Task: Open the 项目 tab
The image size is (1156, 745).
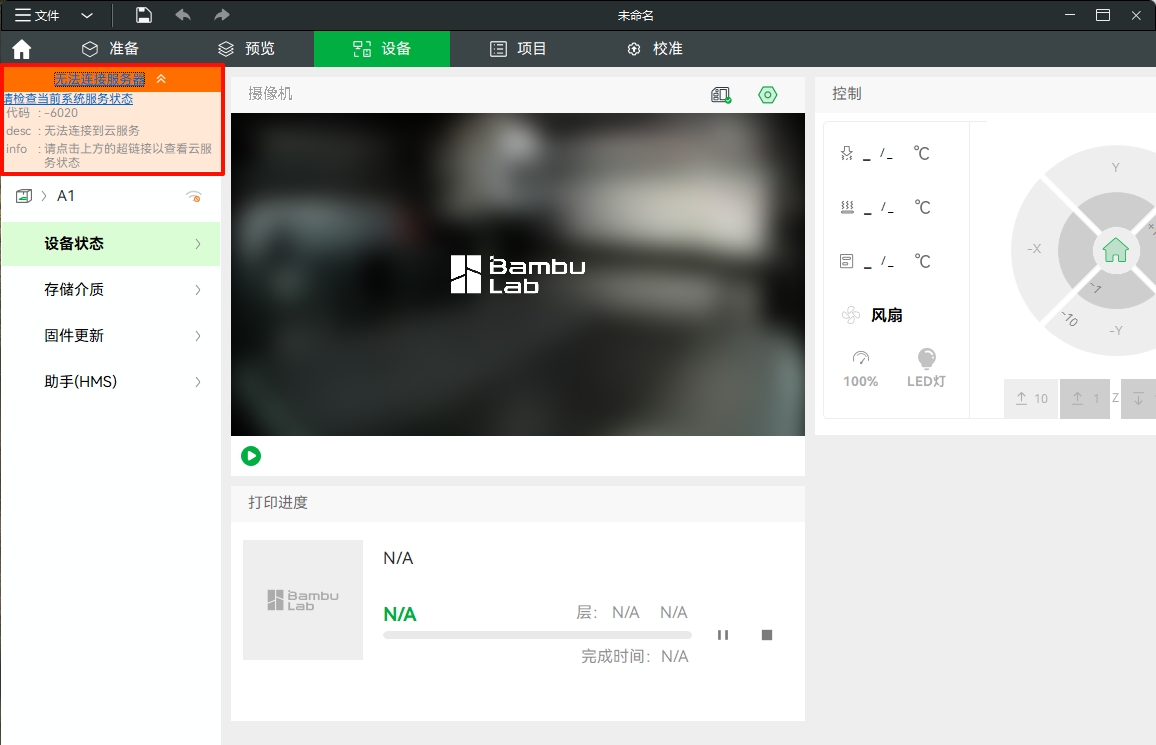Action: 518,49
